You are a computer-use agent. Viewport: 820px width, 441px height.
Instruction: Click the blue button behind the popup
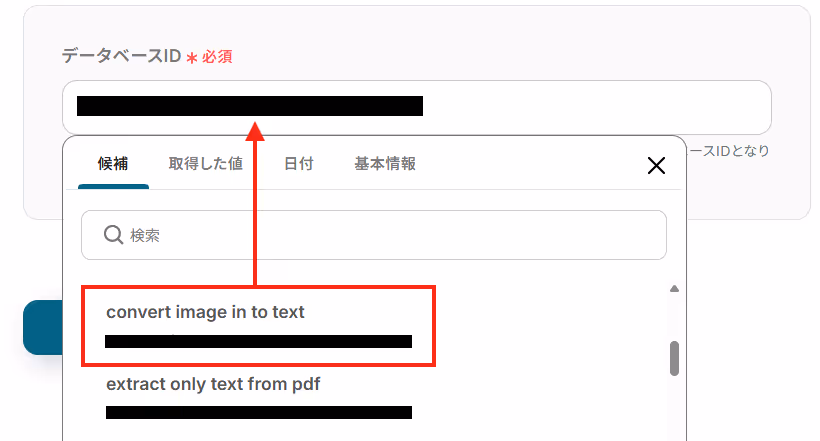[x=43, y=327]
